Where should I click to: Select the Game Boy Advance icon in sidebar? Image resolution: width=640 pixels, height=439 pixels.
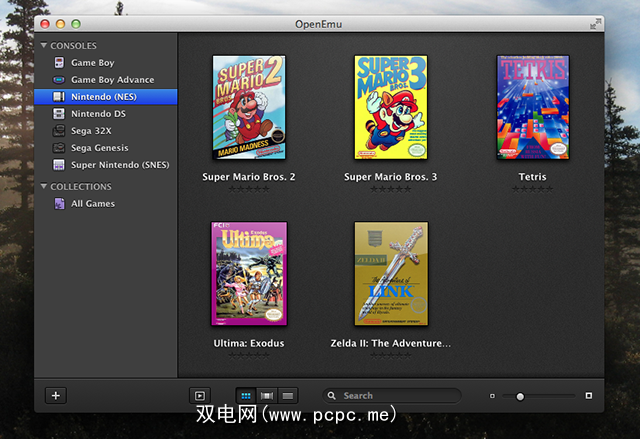tap(59, 80)
